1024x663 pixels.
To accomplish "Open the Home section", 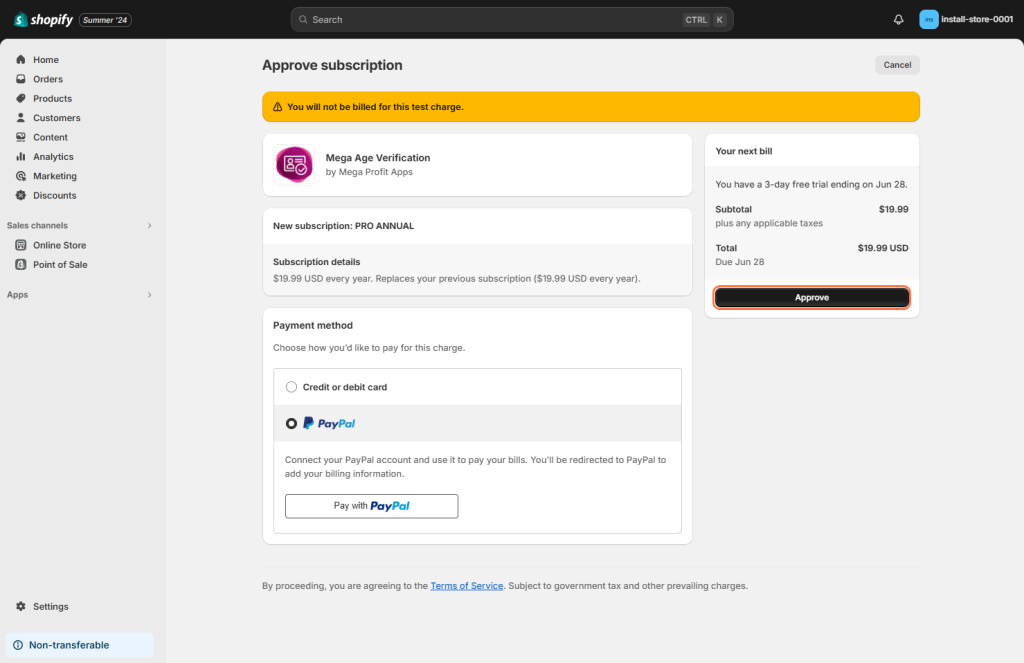I will (45, 59).
